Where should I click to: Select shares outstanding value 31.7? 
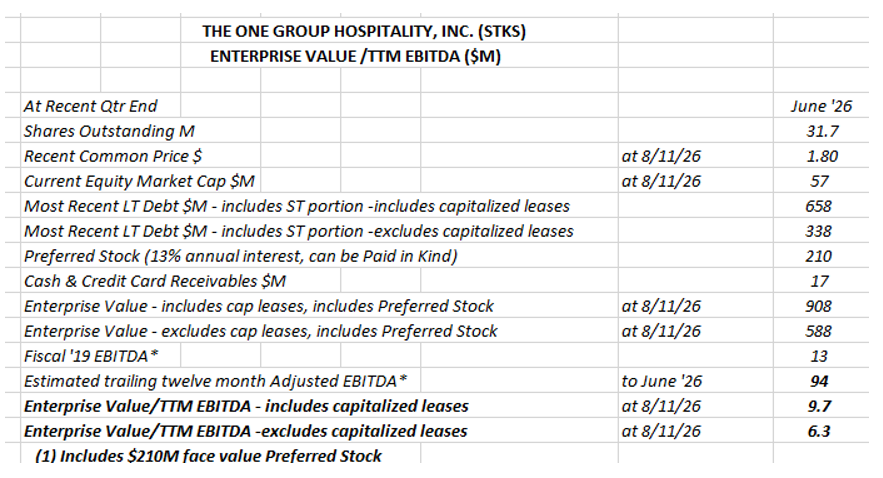[822, 131]
